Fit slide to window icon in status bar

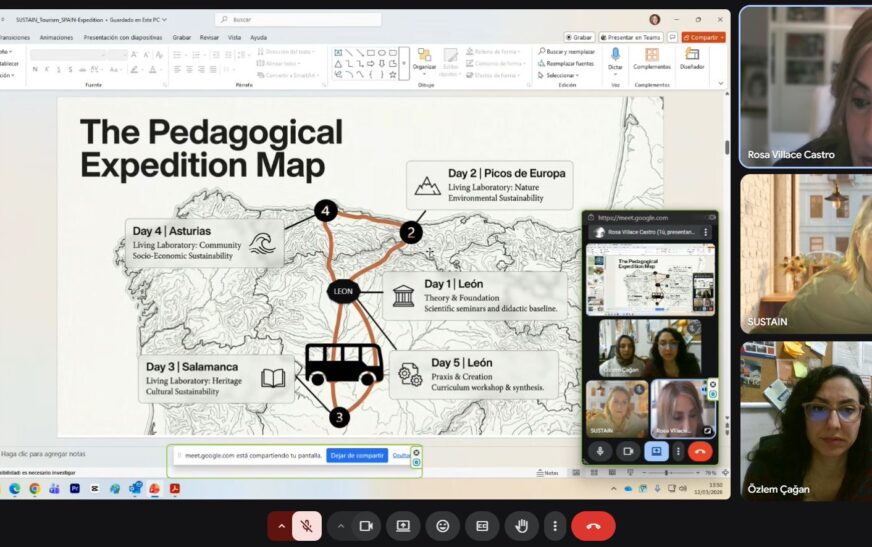click(725, 473)
